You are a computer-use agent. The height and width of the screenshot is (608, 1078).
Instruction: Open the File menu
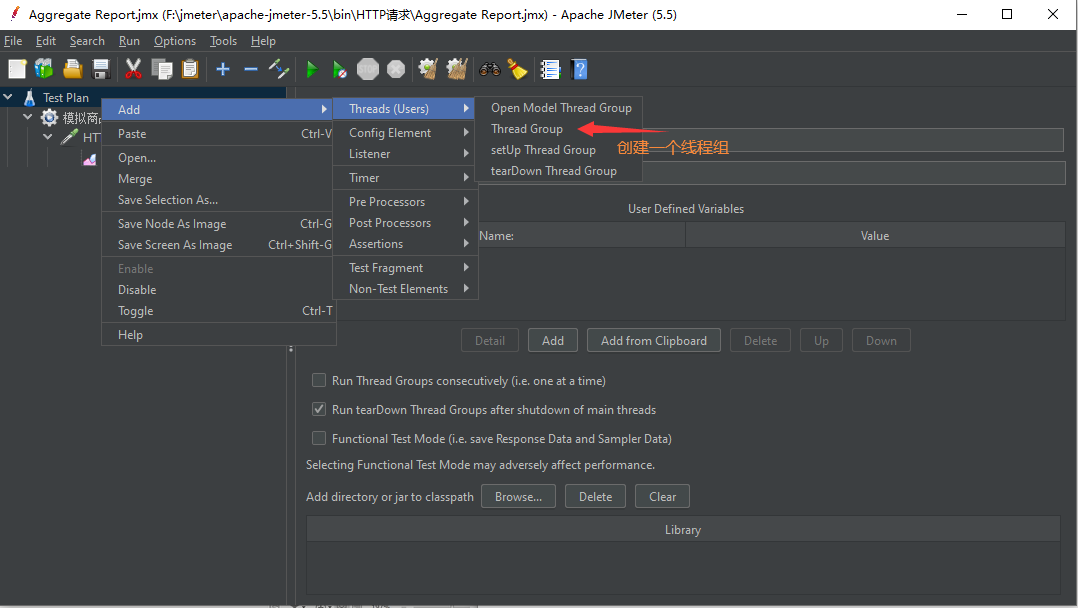13,41
